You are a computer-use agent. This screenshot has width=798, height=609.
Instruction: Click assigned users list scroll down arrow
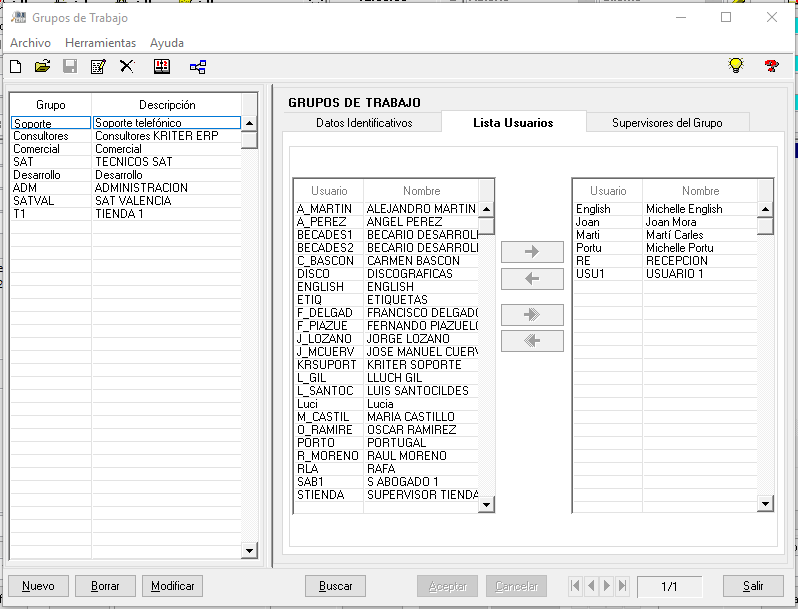[765, 504]
